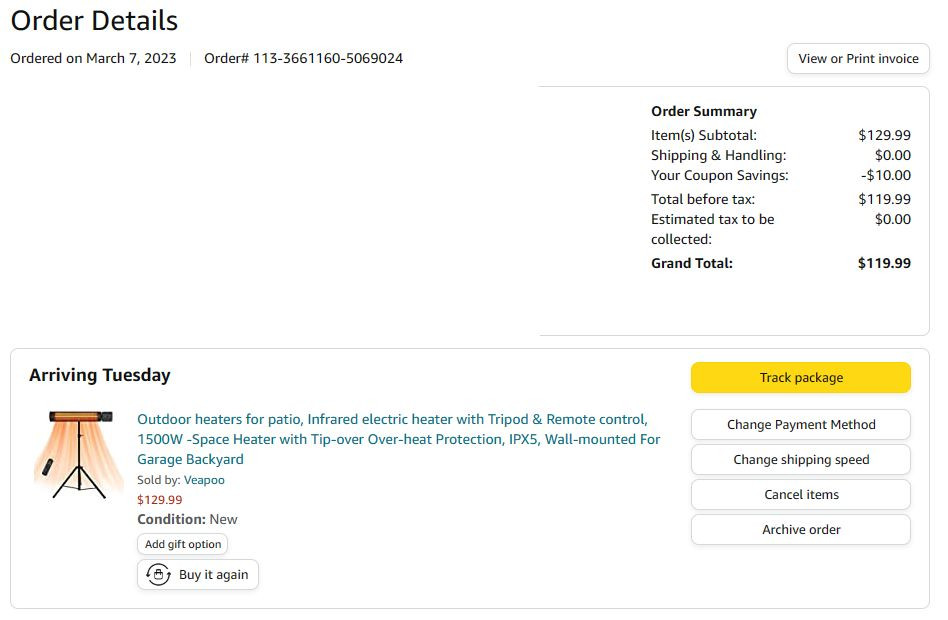
Task: Click the Order Summary heading
Action: [x=704, y=112]
